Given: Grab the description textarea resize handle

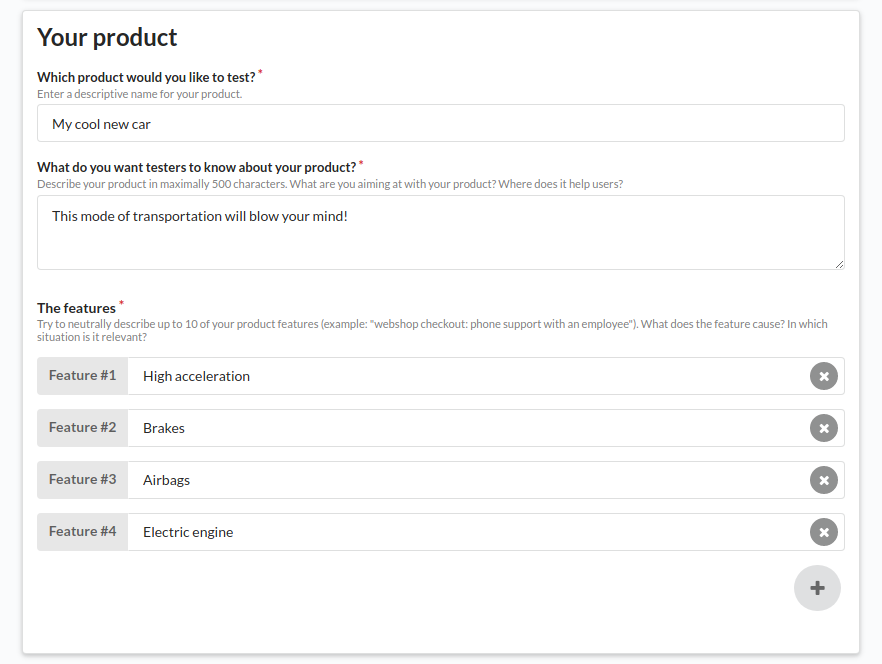Looking at the screenshot, I should [x=840, y=264].
